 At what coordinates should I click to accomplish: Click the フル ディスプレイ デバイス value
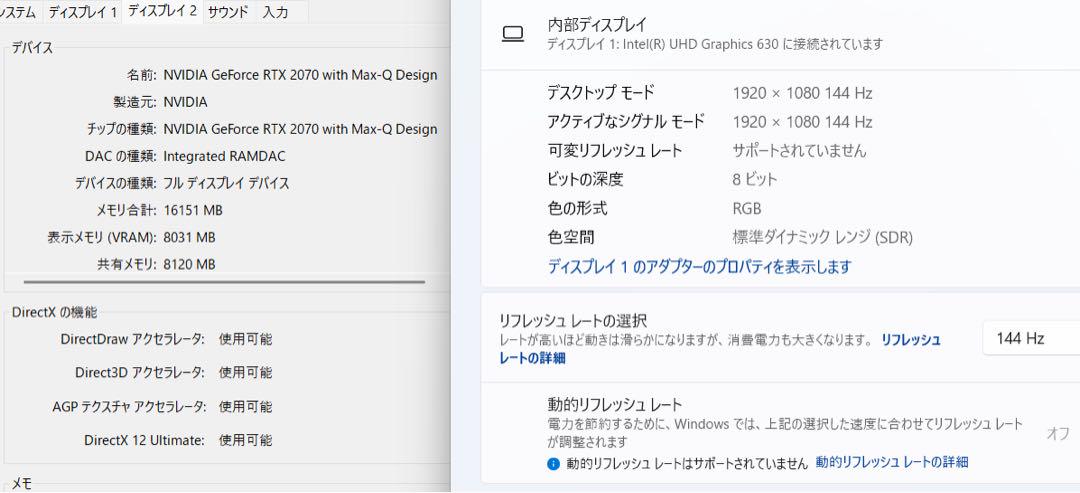(x=227, y=183)
